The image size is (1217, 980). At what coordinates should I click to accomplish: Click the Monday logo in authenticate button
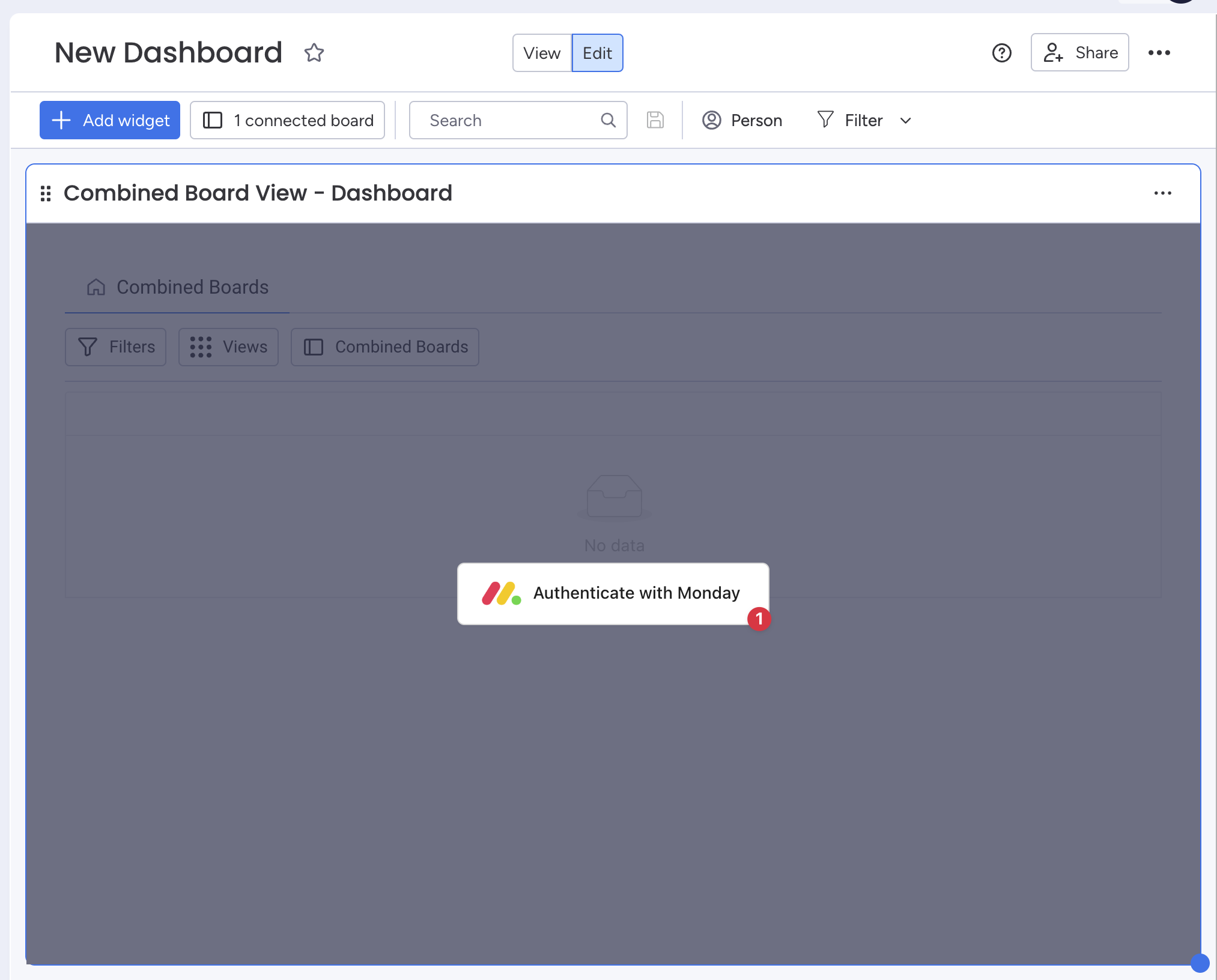tap(501, 593)
